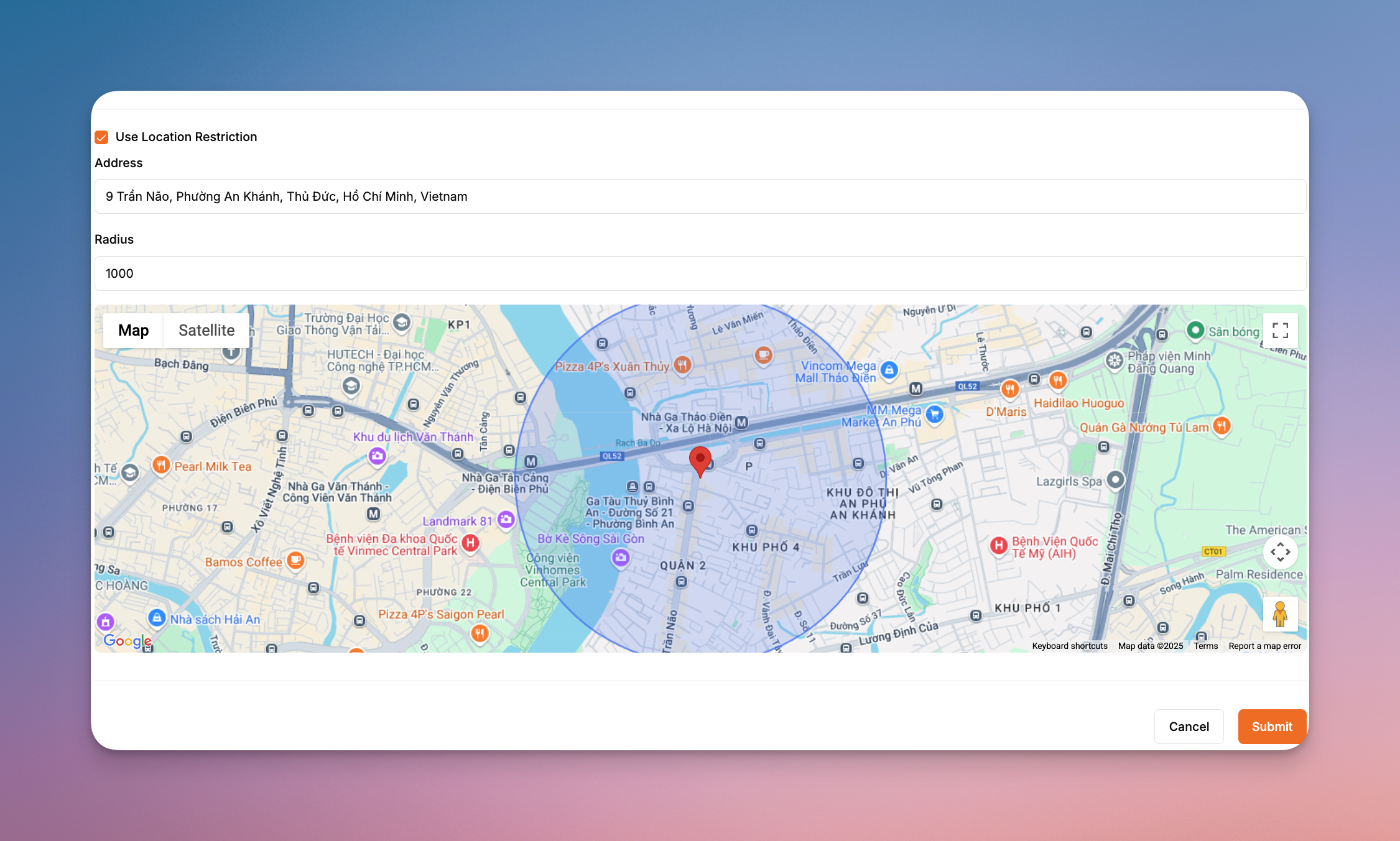Click Report a map error link
The width and height of the screenshot is (1400, 841).
coord(1264,646)
